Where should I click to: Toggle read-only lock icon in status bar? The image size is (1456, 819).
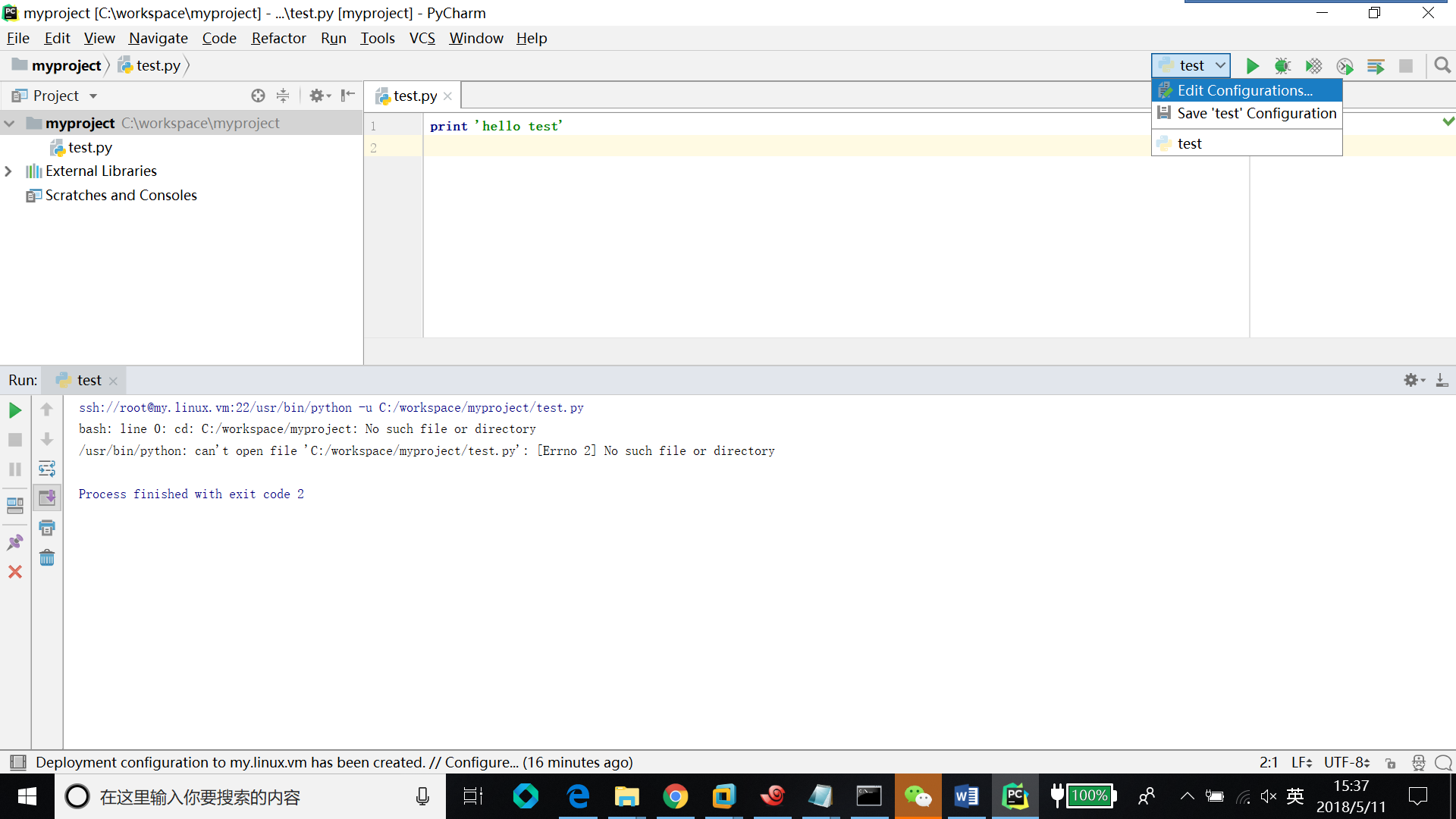pyautogui.click(x=1390, y=763)
